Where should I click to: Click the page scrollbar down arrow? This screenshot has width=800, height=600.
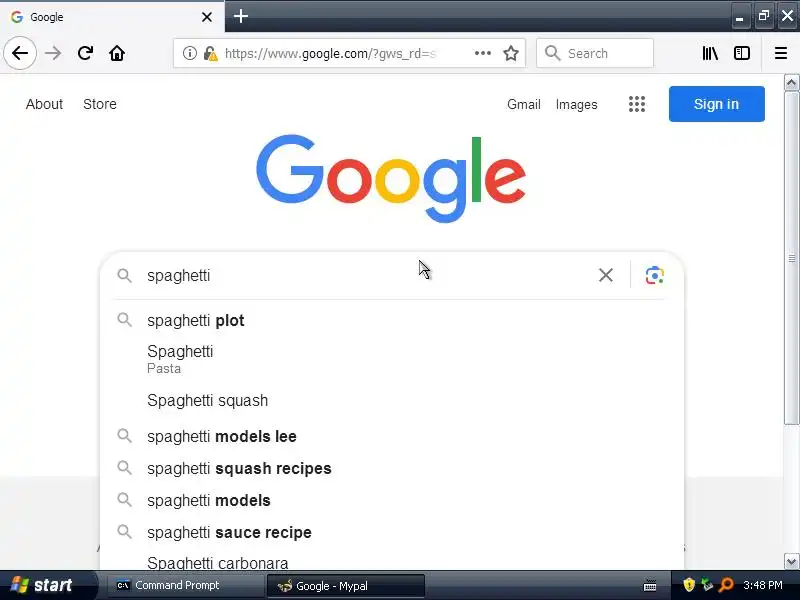791,562
